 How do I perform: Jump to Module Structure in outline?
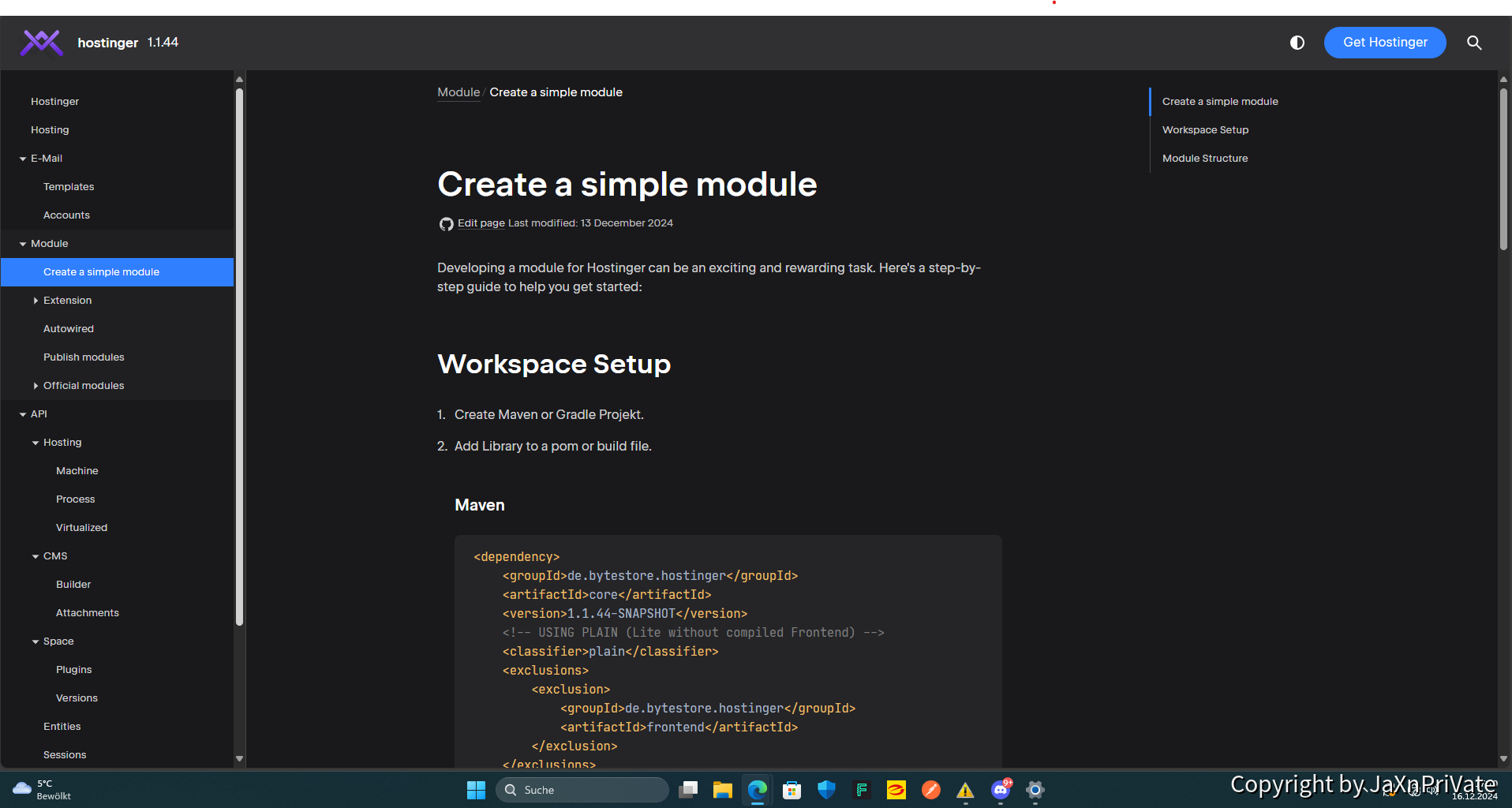1204,159
